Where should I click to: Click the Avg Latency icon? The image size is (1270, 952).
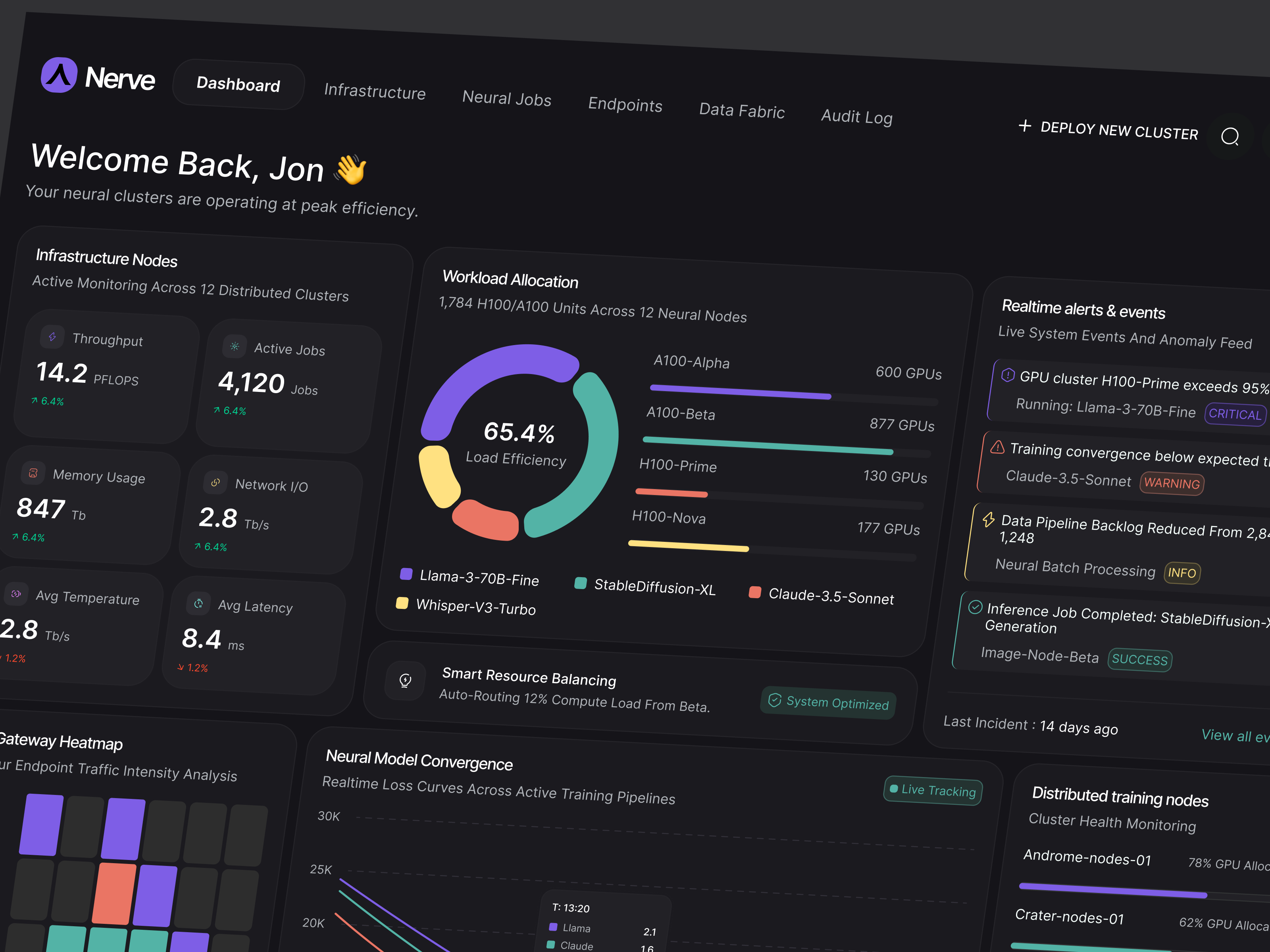[198, 604]
